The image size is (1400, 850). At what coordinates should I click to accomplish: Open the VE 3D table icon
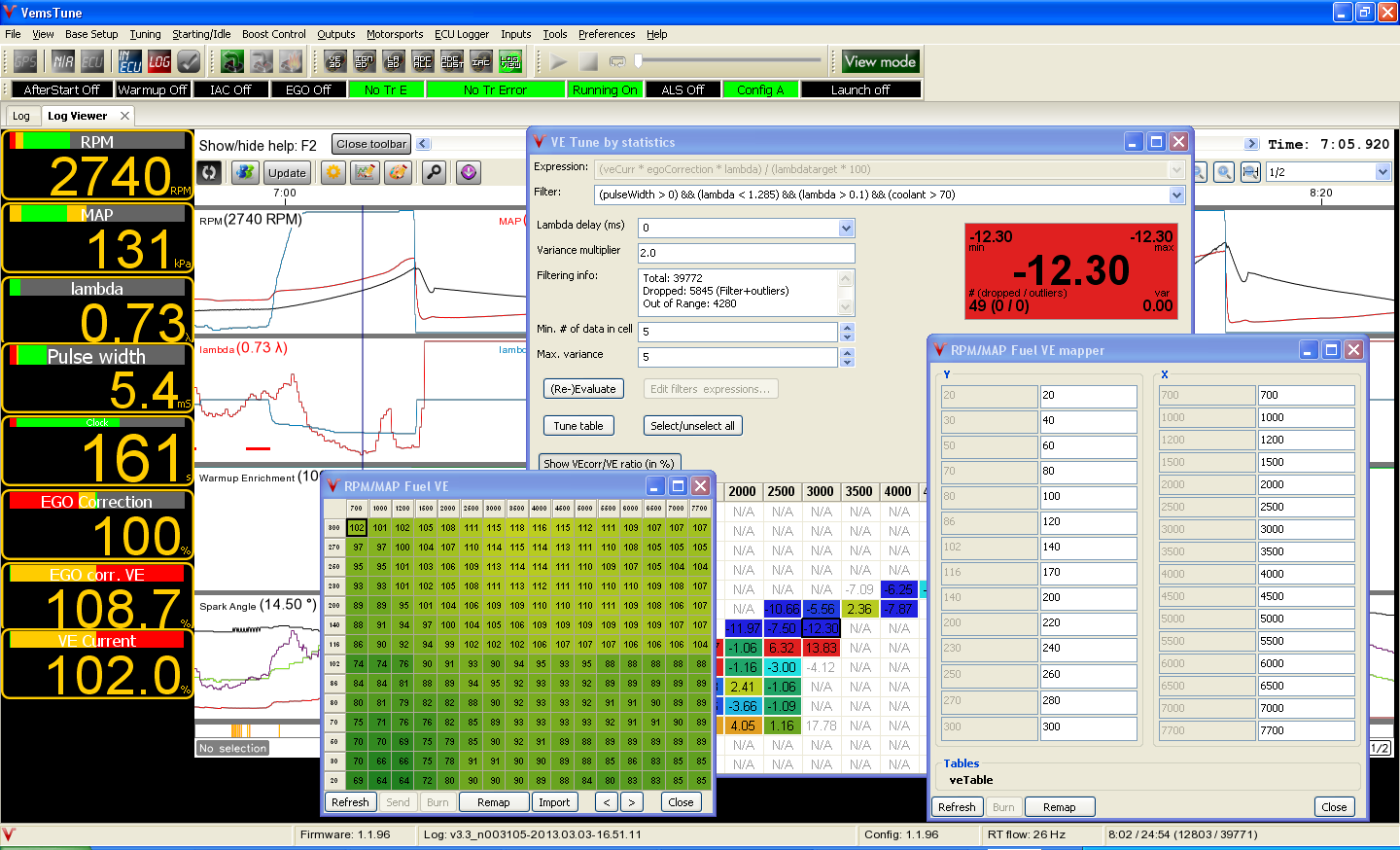pyautogui.click(x=335, y=62)
